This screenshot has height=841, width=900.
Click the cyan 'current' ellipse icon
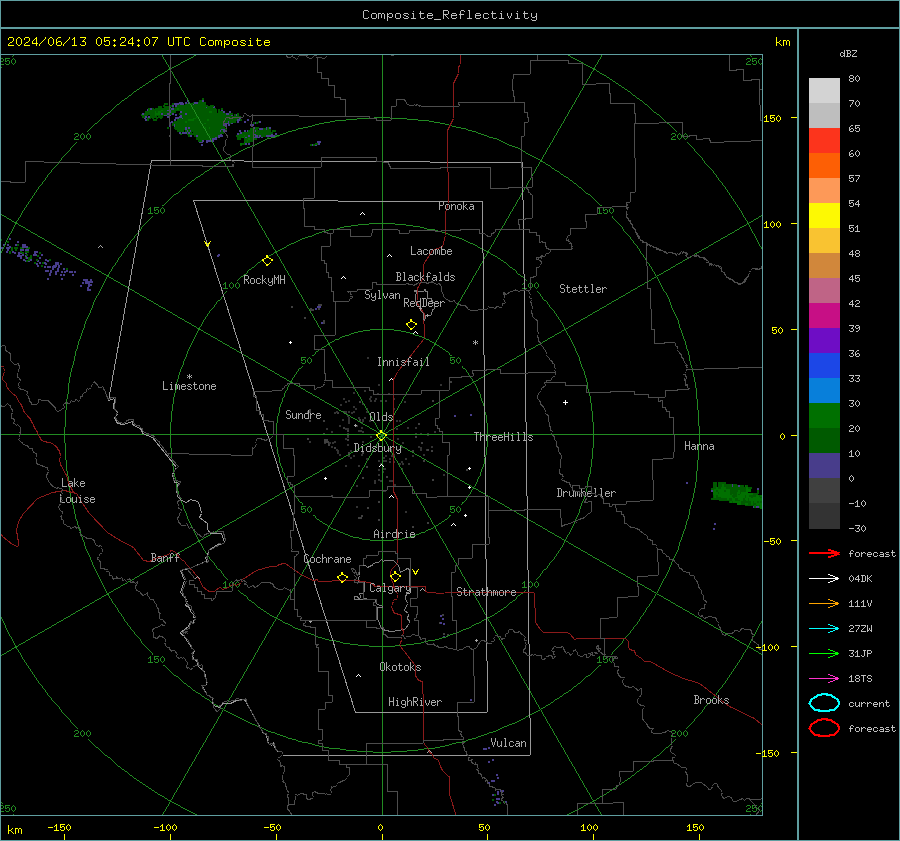[824, 703]
